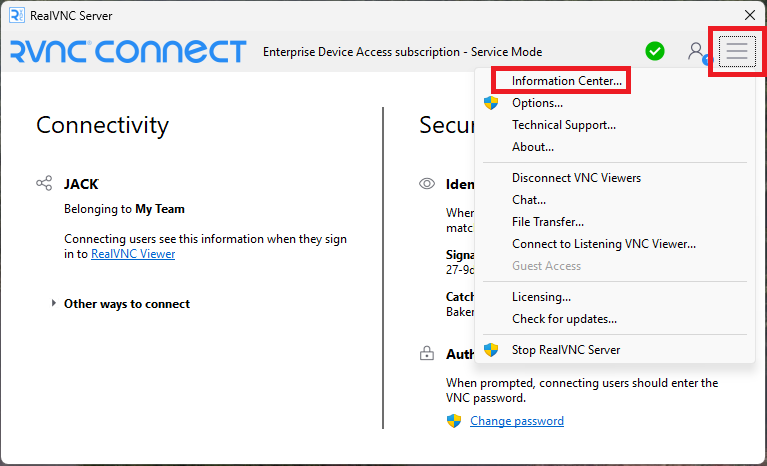767x466 pixels.
Task: Click the shield icon beside Stop RealVNC Server
Action: [x=491, y=350]
